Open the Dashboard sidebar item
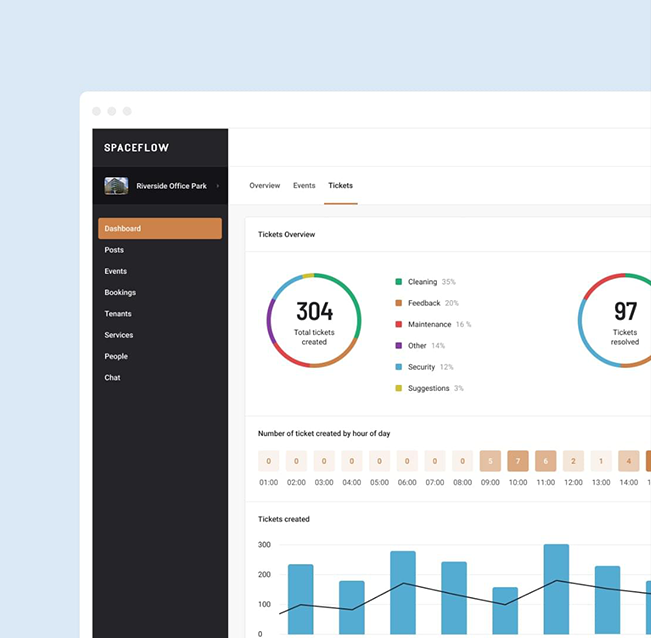The image size is (651, 638). click(159, 229)
